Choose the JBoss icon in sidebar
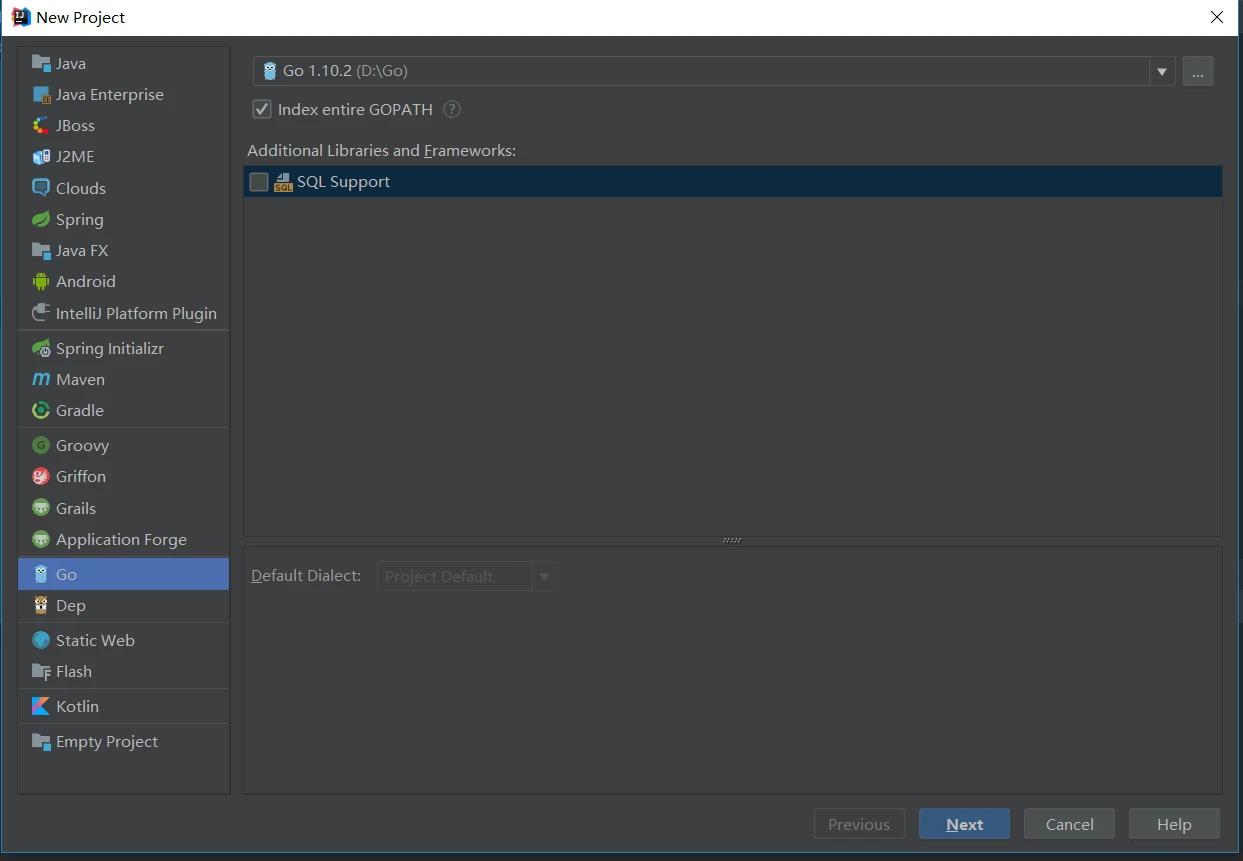The width and height of the screenshot is (1243, 861). coord(41,125)
